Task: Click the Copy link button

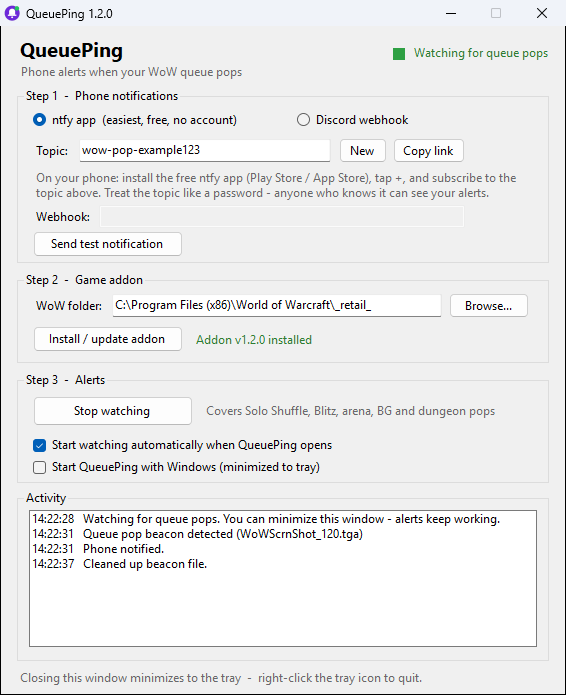Action: click(x=429, y=151)
